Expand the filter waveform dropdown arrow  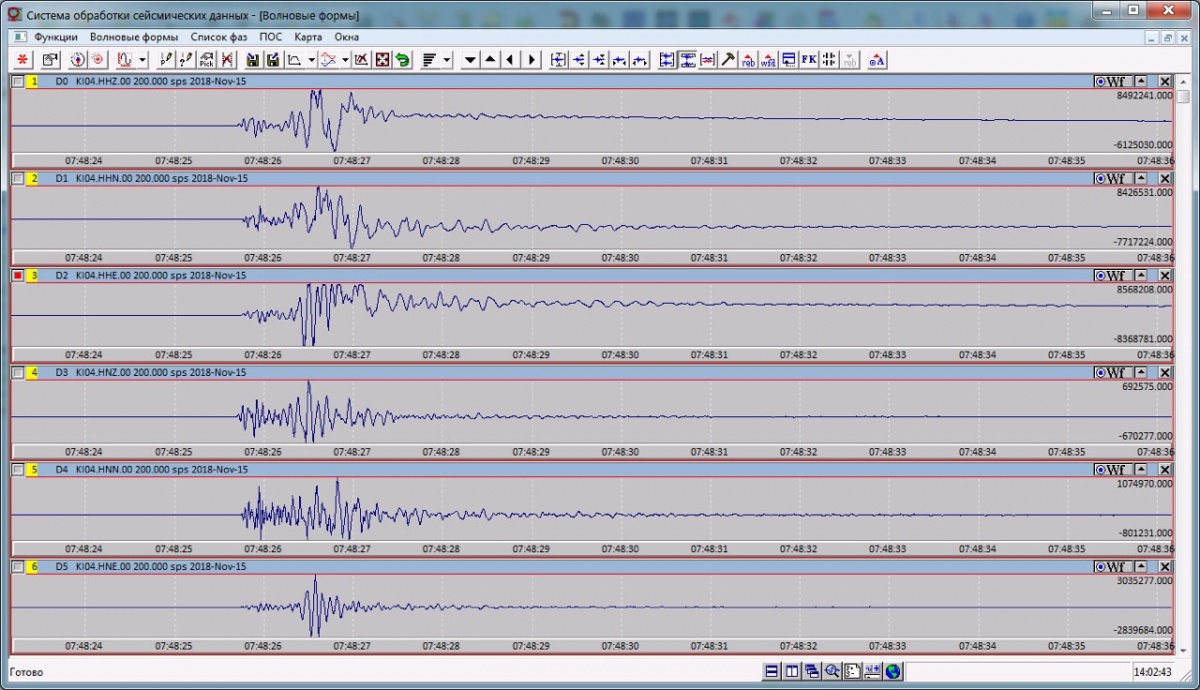143,60
